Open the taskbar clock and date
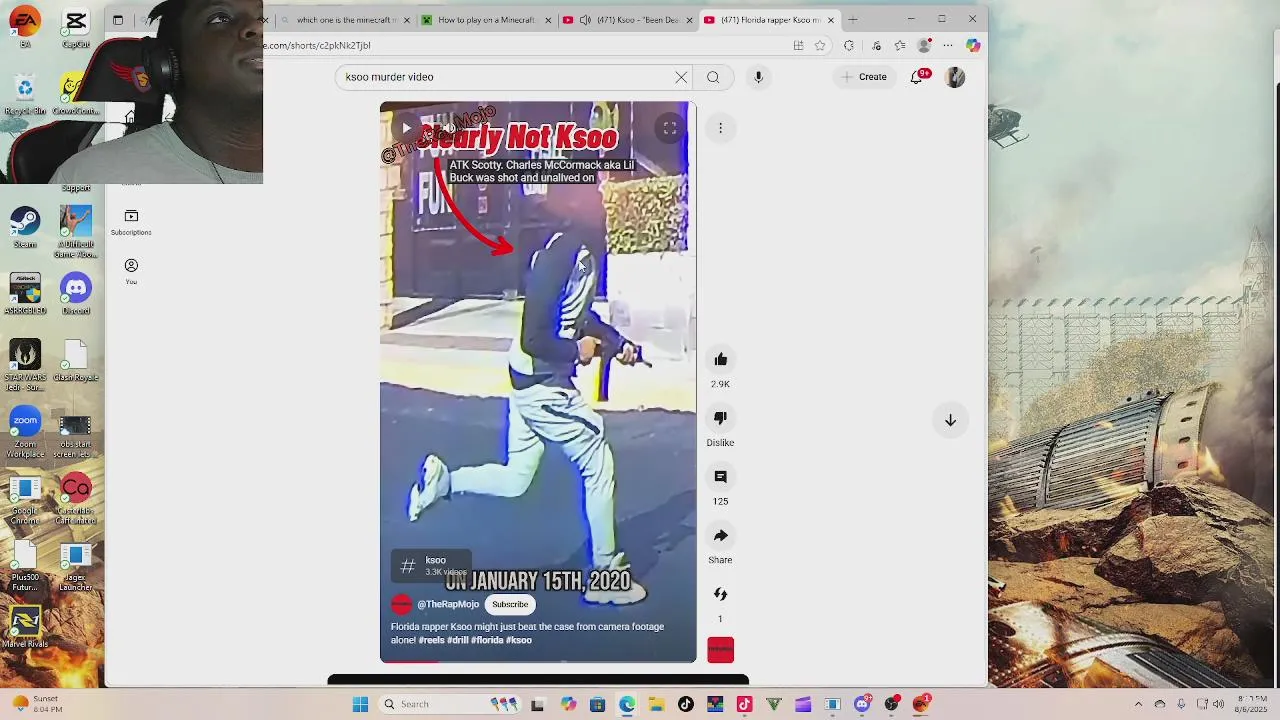1280x720 pixels. pyautogui.click(x=1252, y=704)
